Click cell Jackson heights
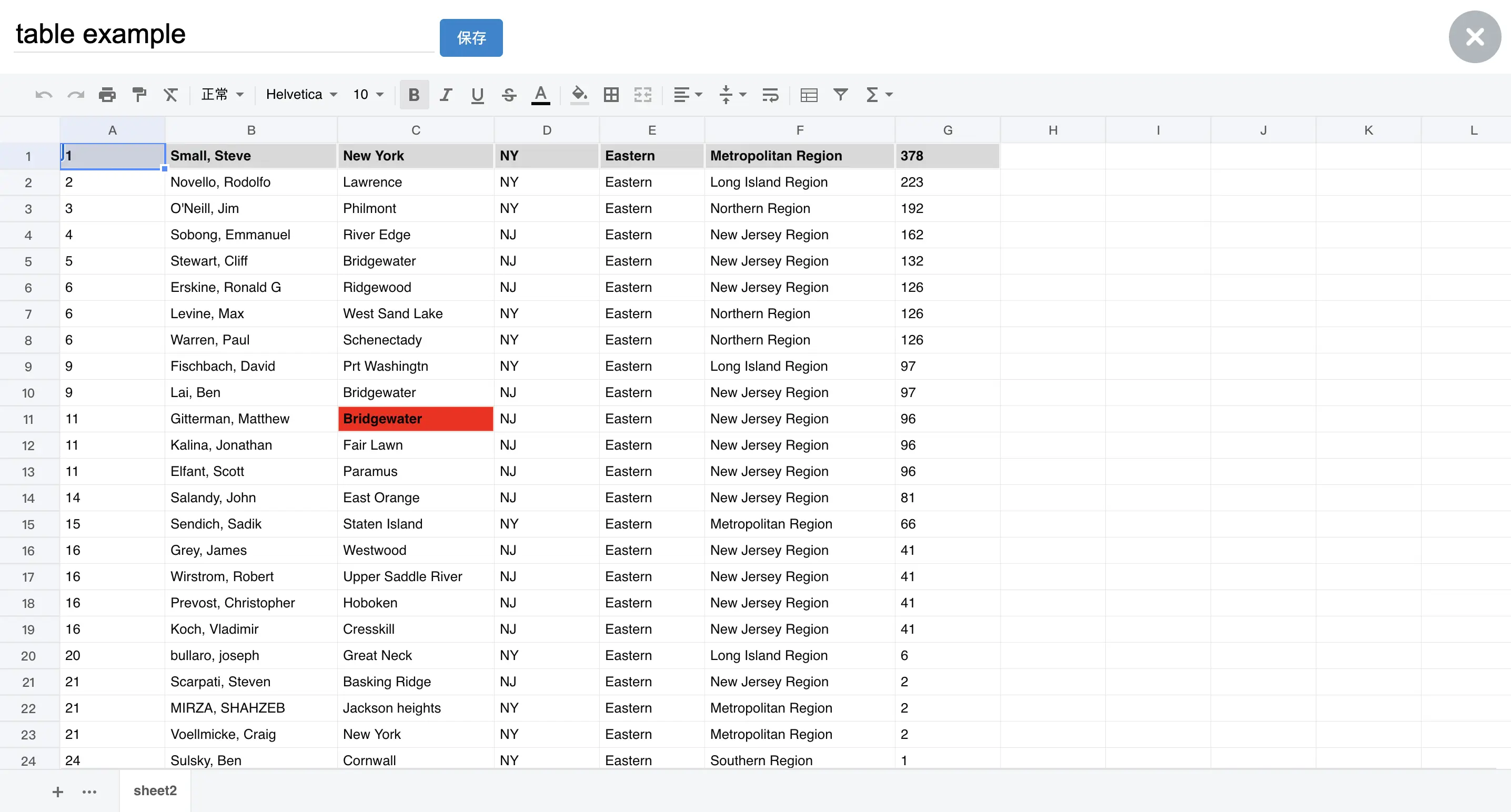 coord(416,708)
